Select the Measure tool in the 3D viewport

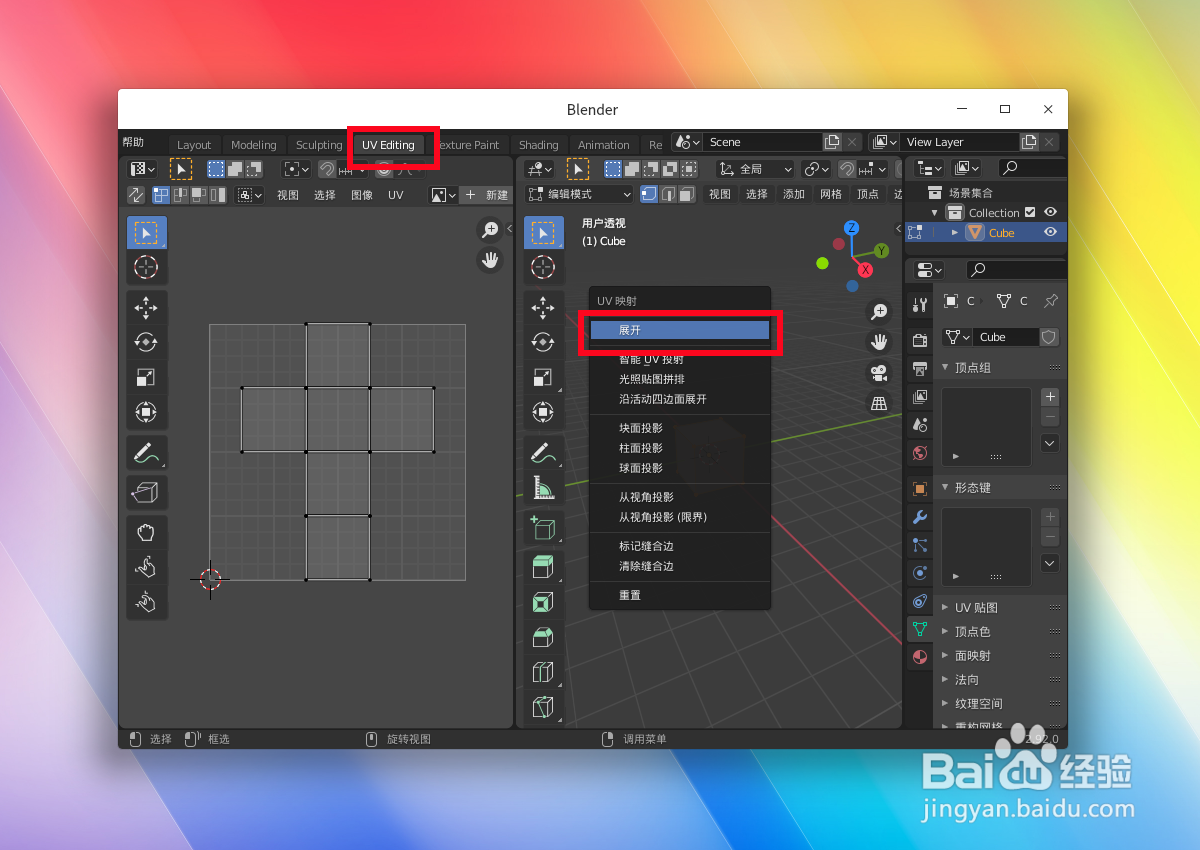[543, 488]
